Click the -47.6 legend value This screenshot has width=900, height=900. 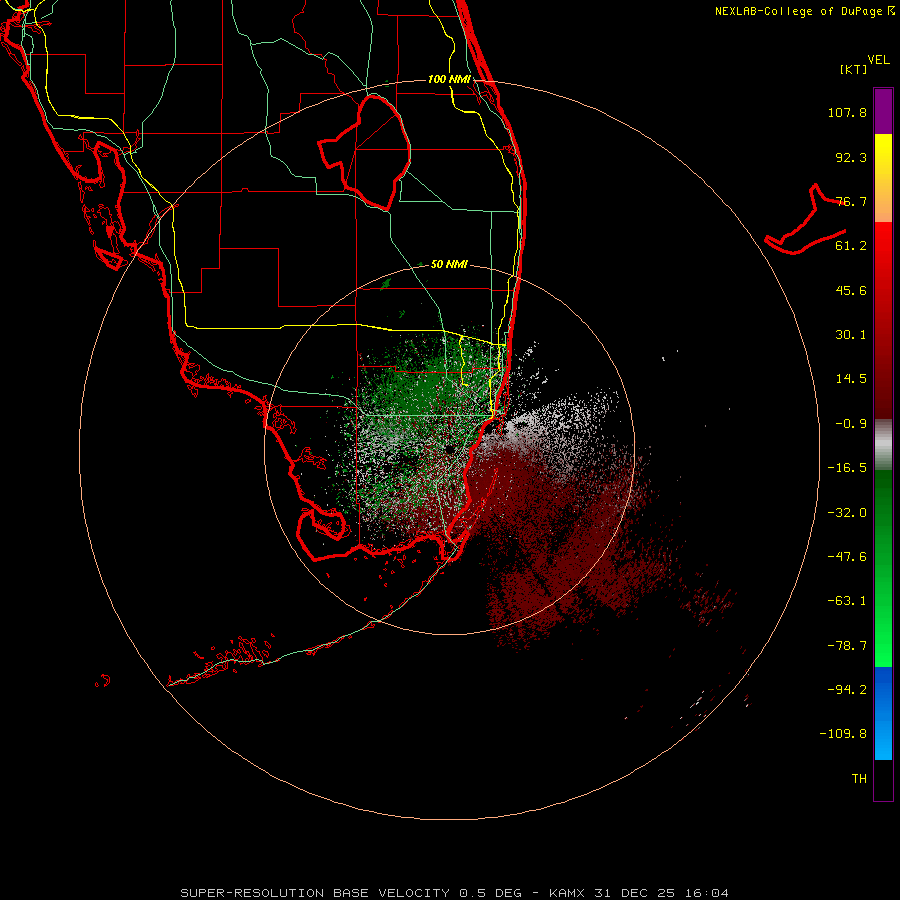coord(847,557)
